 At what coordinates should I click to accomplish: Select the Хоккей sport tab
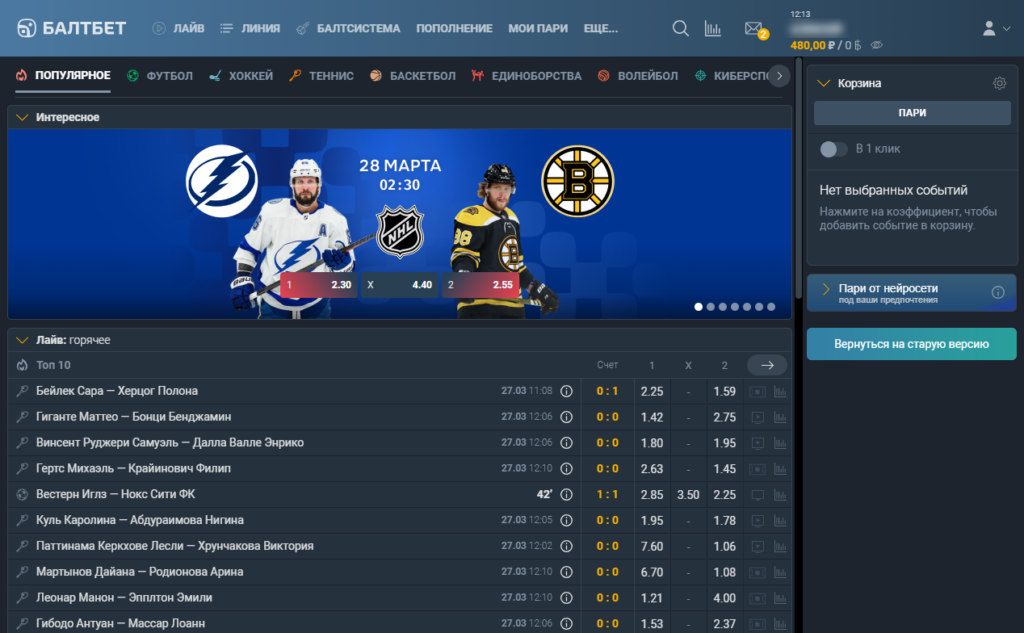(241, 76)
